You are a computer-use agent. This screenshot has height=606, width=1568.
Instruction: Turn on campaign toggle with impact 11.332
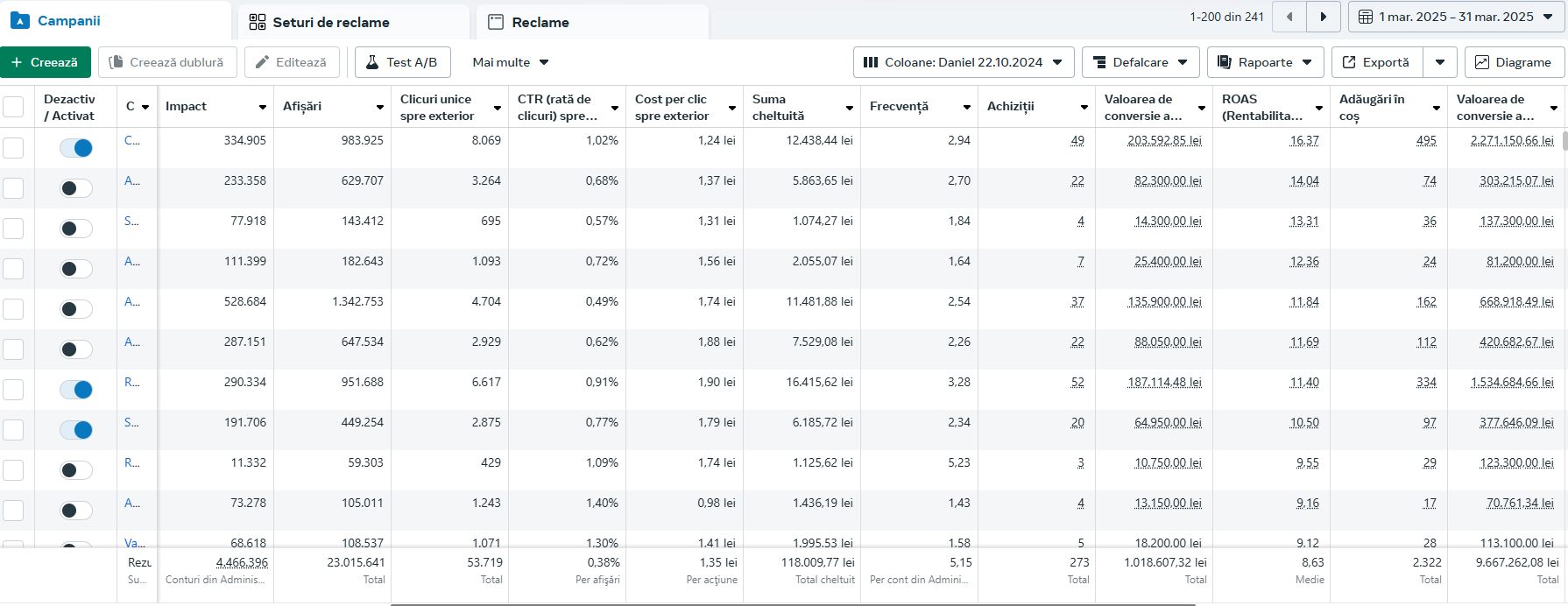[76, 470]
